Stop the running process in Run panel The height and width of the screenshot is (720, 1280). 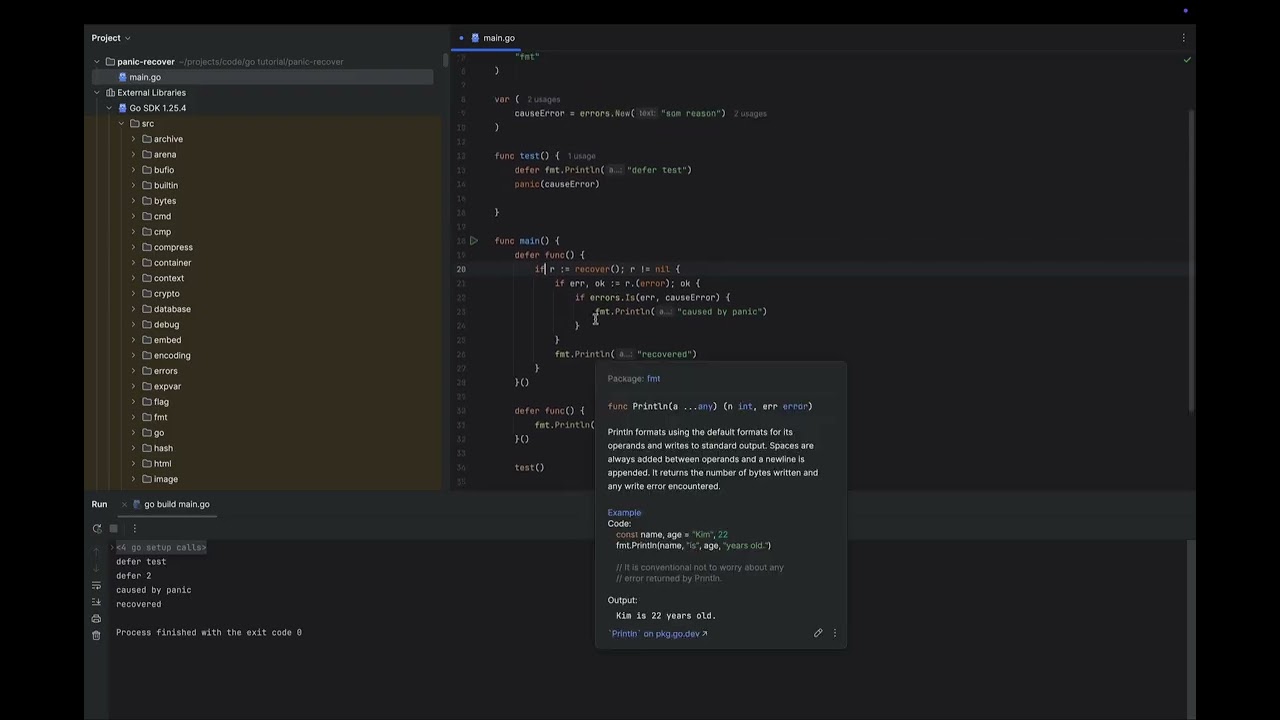tap(113, 528)
